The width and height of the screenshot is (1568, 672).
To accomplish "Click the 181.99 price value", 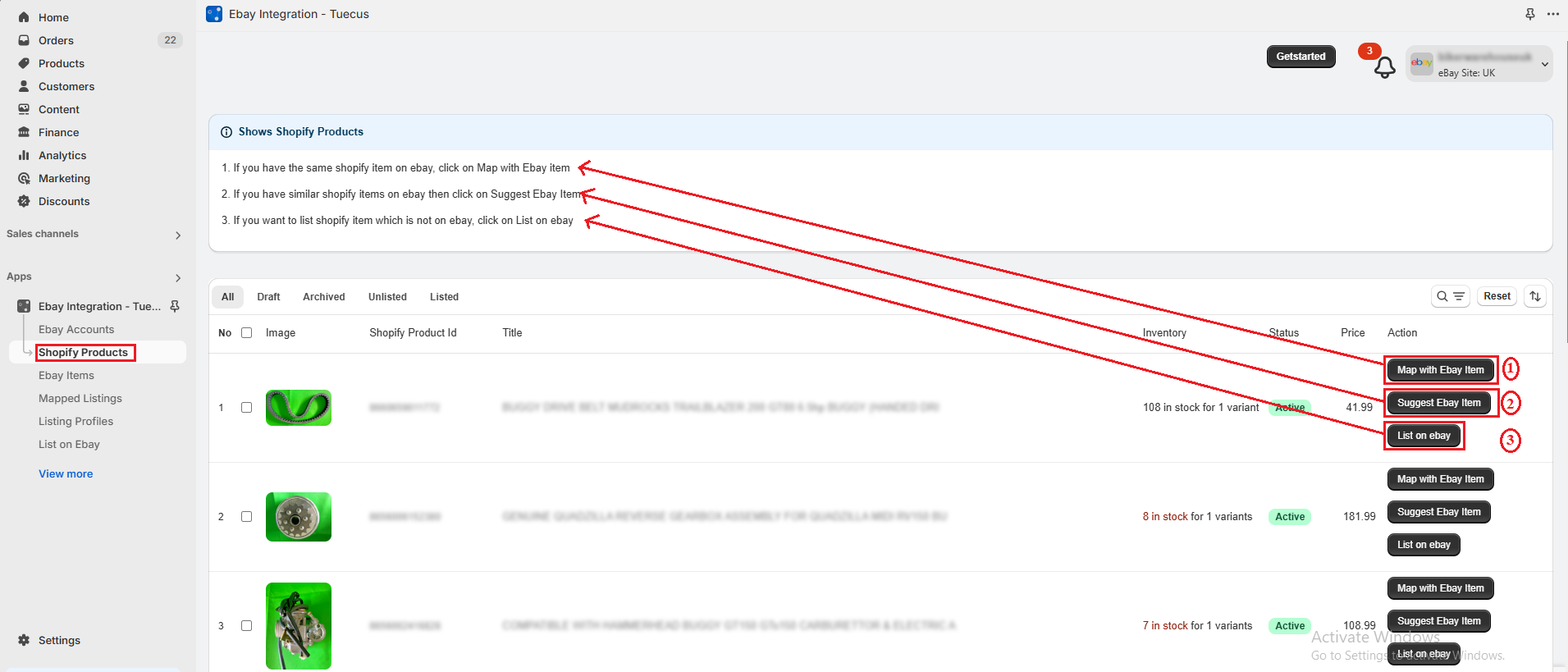I will [1359, 517].
